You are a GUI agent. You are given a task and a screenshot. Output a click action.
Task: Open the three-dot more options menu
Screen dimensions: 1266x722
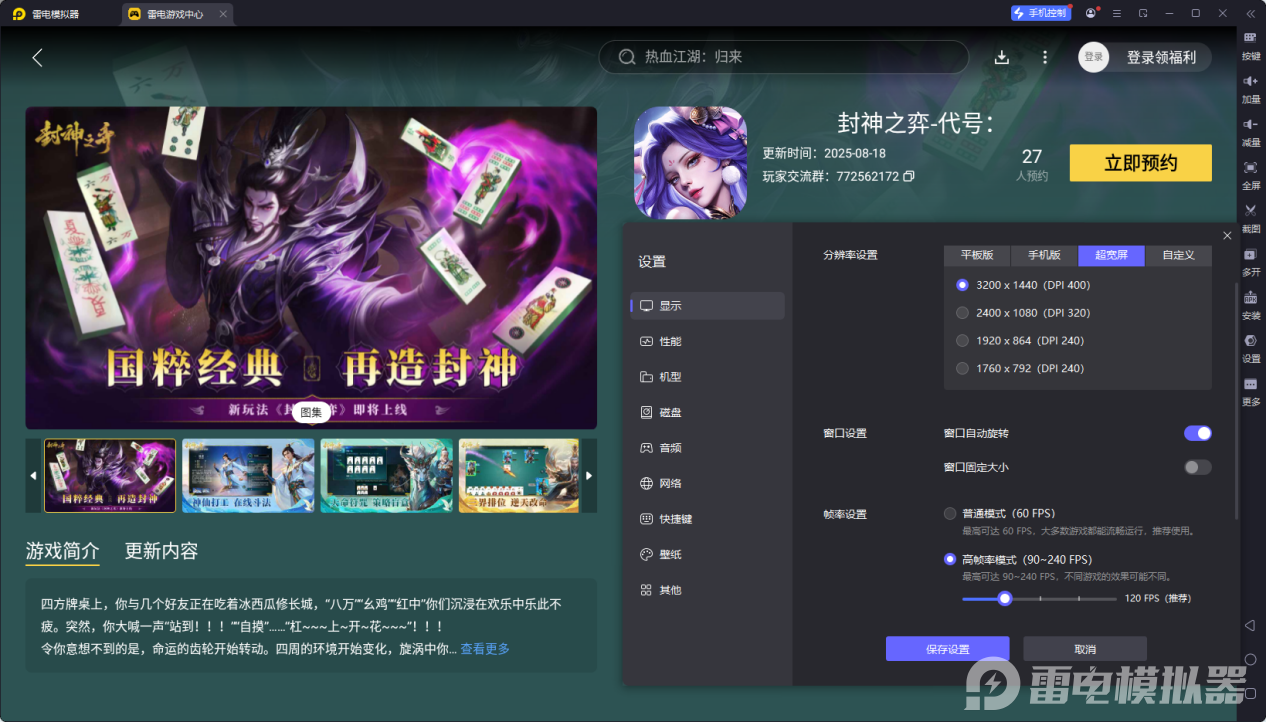(x=1045, y=57)
